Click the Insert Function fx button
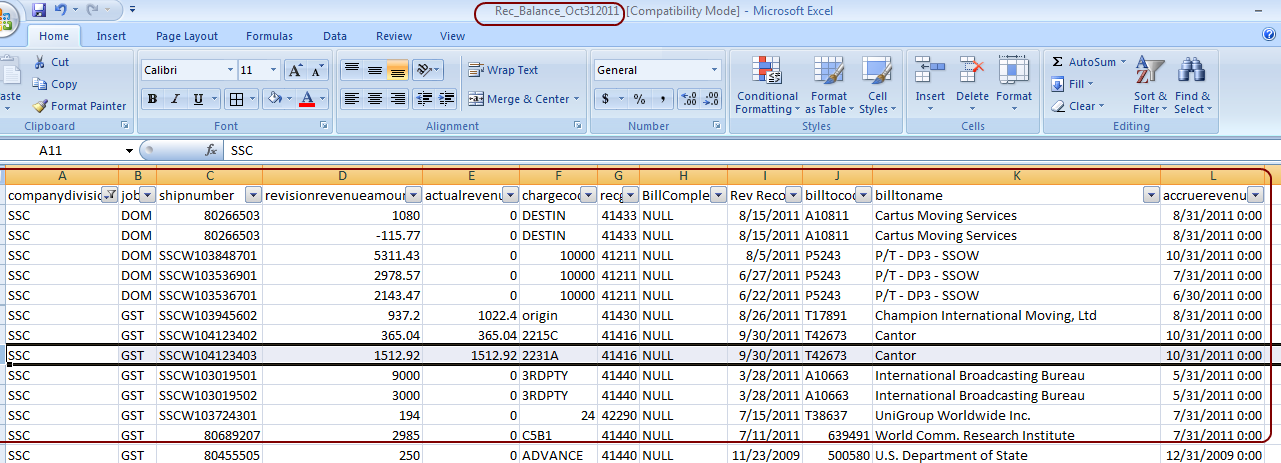 point(211,150)
